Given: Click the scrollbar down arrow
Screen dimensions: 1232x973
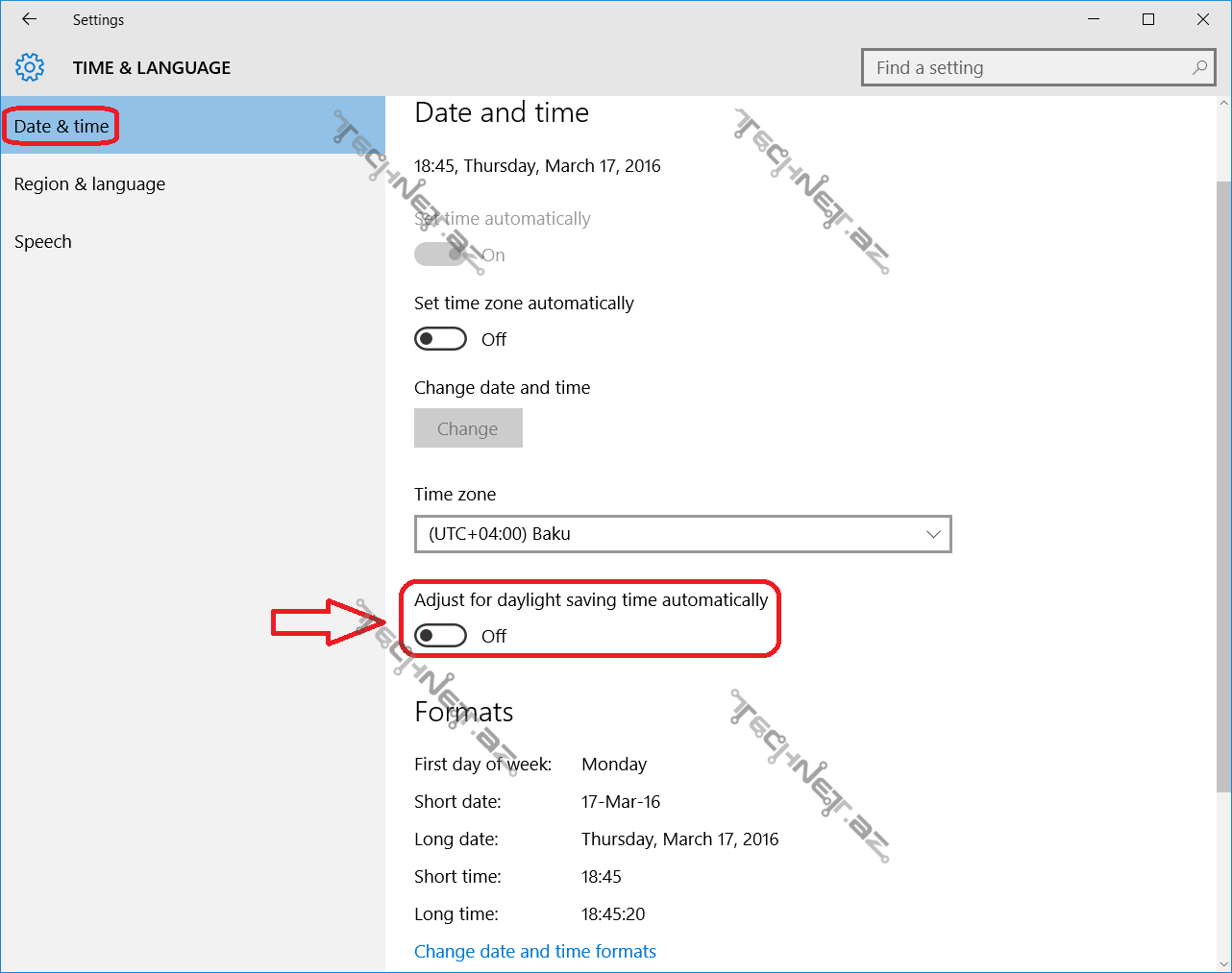Looking at the screenshot, I should [1223, 963].
